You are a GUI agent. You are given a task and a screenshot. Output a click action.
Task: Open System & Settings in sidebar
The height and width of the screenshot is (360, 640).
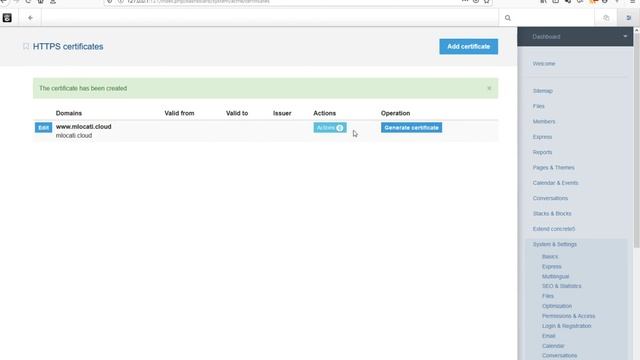(x=554, y=244)
